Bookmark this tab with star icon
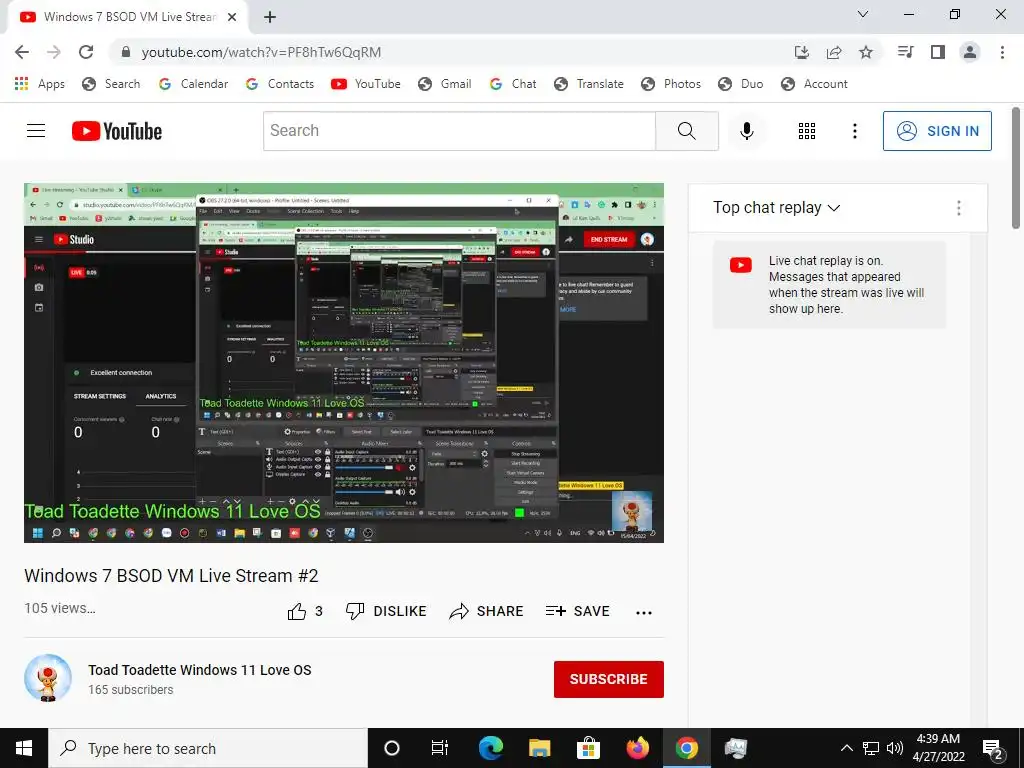 pyautogui.click(x=866, y=52)
